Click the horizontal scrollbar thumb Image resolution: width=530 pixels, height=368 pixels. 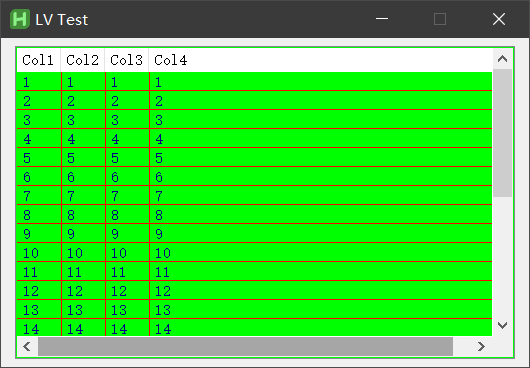pyautogui.click(x=245, y=346)
